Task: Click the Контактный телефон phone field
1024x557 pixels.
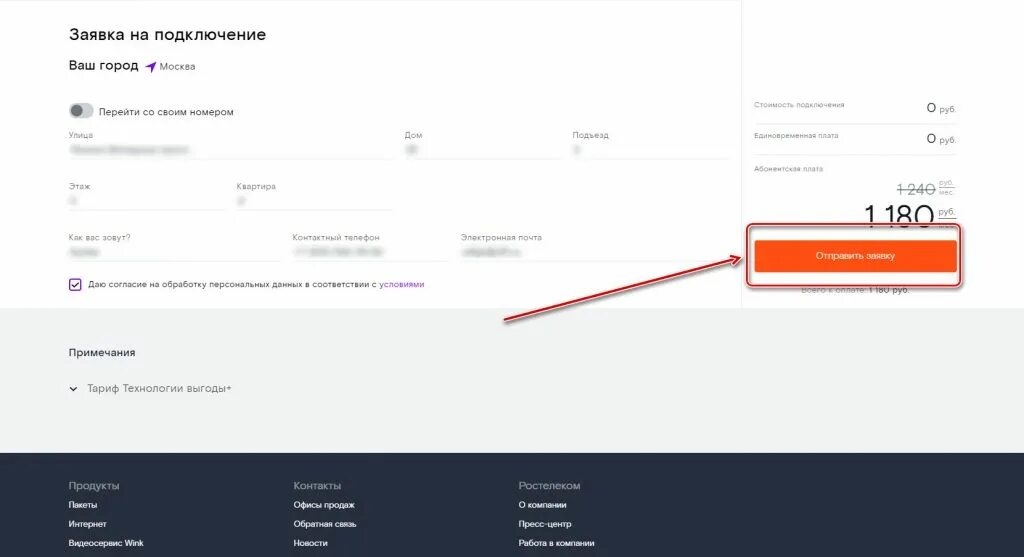Action: click(x=370, y=252)
